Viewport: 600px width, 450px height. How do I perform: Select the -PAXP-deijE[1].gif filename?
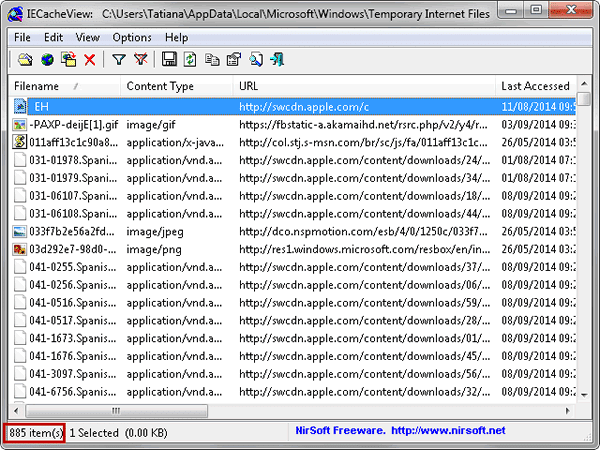[x=74, y=125]
